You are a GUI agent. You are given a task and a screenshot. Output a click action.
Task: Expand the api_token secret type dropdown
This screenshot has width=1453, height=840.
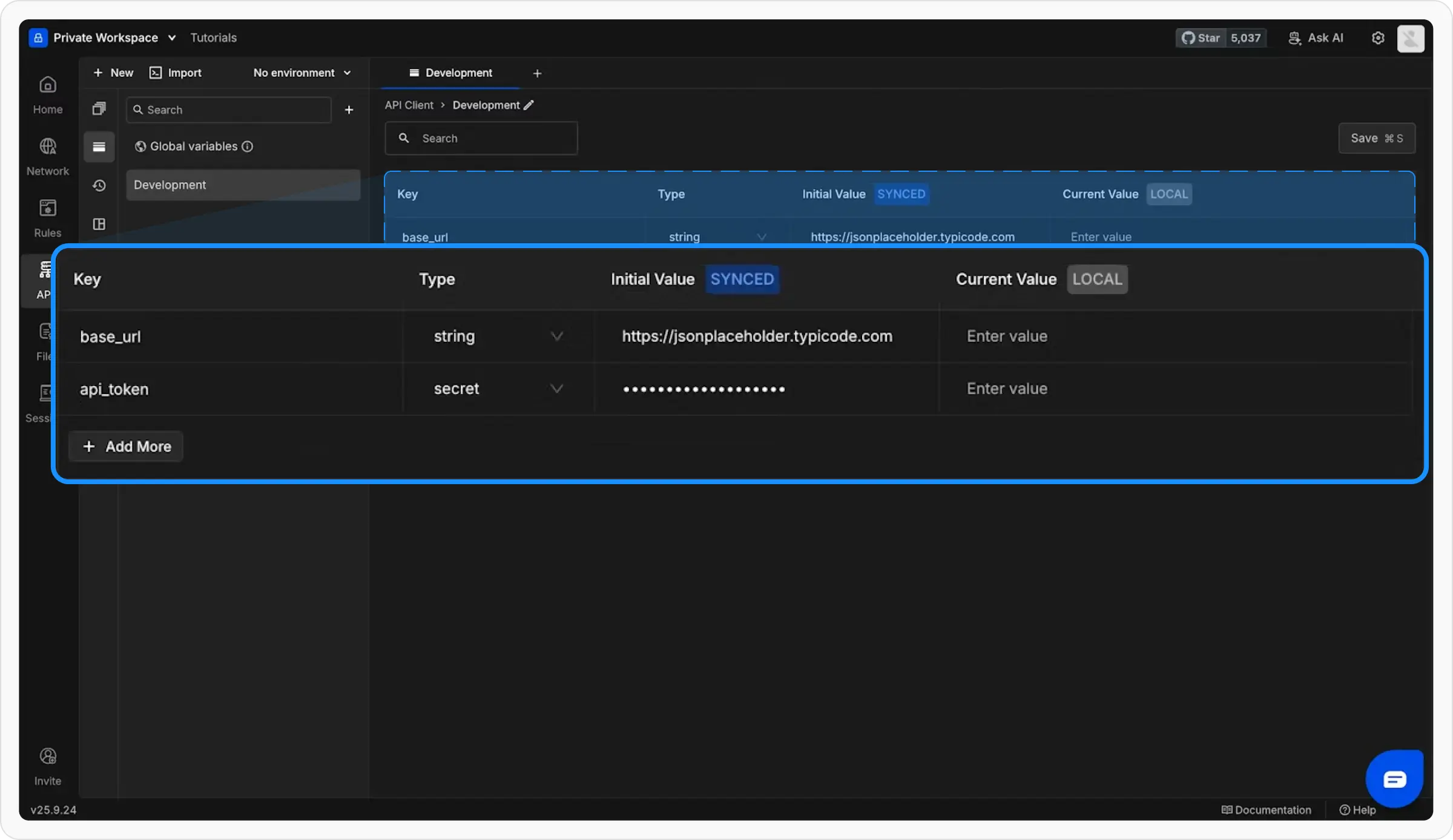[556, 389]
